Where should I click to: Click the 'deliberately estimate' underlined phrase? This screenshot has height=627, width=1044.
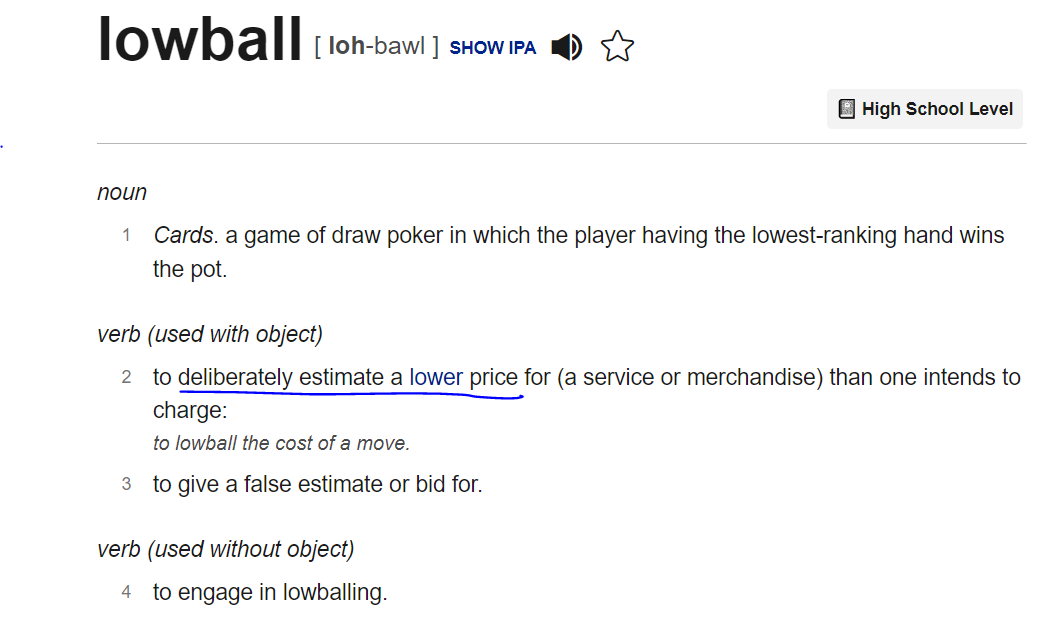click(280, 377)
